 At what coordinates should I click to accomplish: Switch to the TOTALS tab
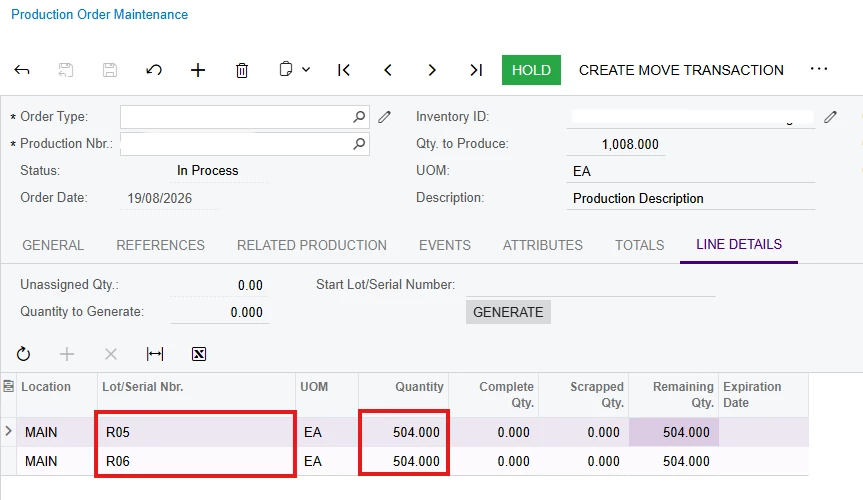(x=640, y=245)
